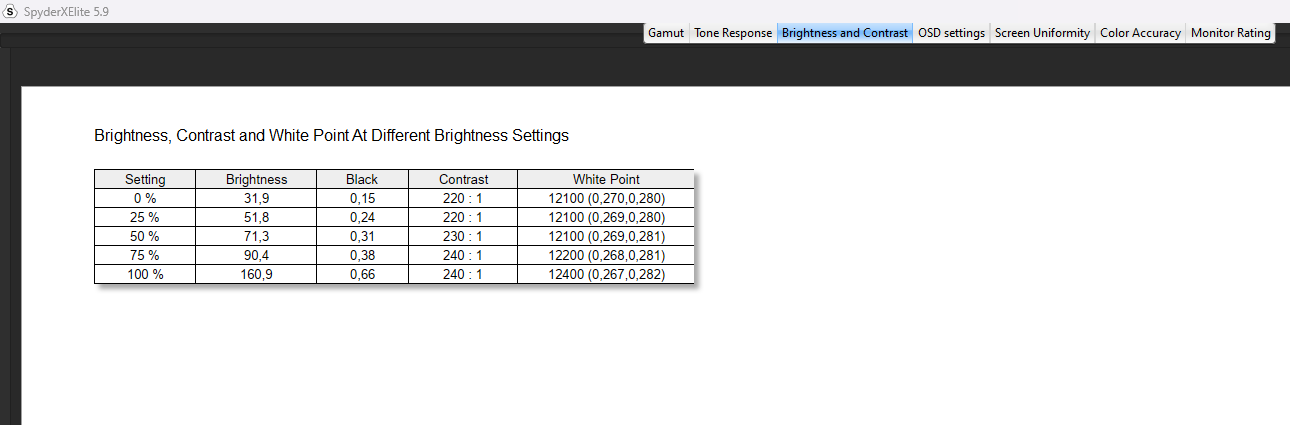1290x425 pixels.
Task: Click the Setting column header
Action: click(x=145, y=179)
